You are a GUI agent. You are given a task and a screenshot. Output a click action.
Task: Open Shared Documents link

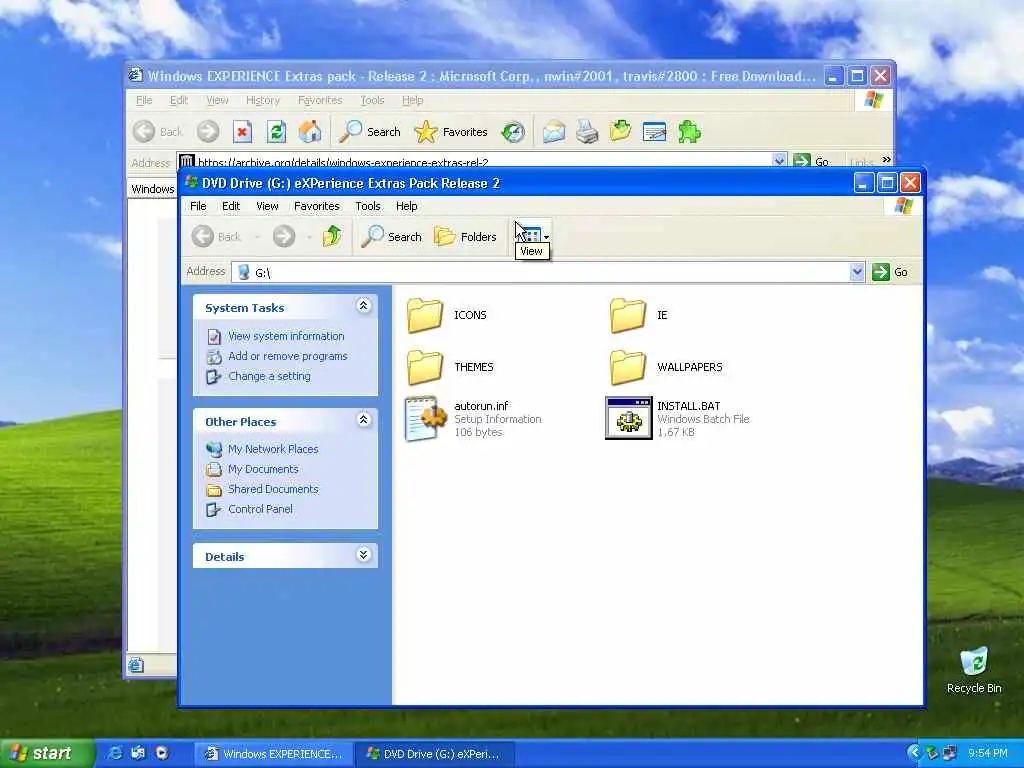tap(273, 489)
